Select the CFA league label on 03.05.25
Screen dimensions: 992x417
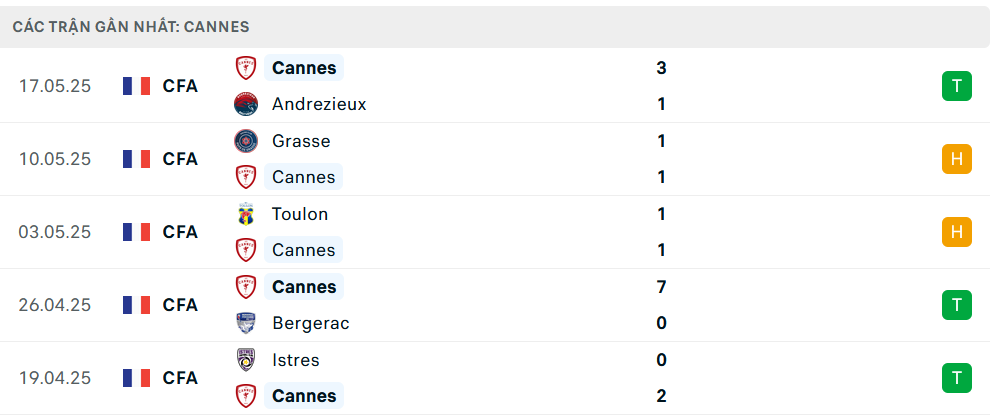click(x=180, y=232)
